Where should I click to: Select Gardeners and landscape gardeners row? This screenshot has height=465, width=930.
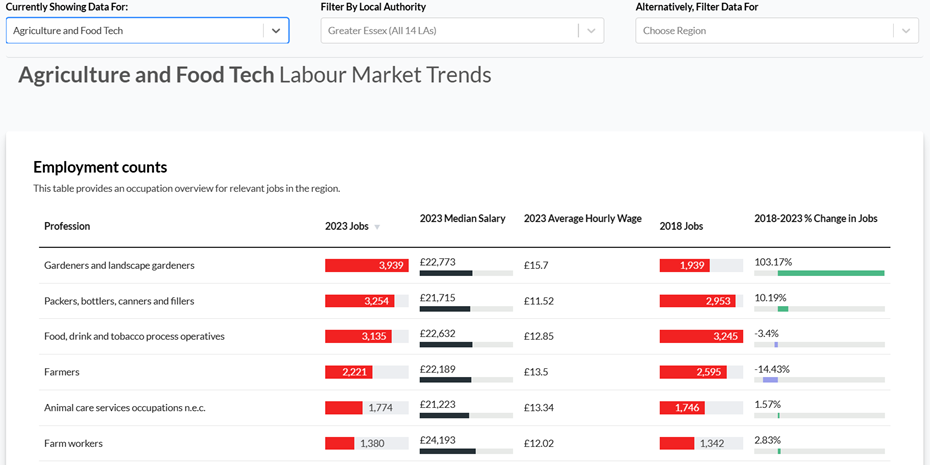pyautogui.click(x=119, y=265)
